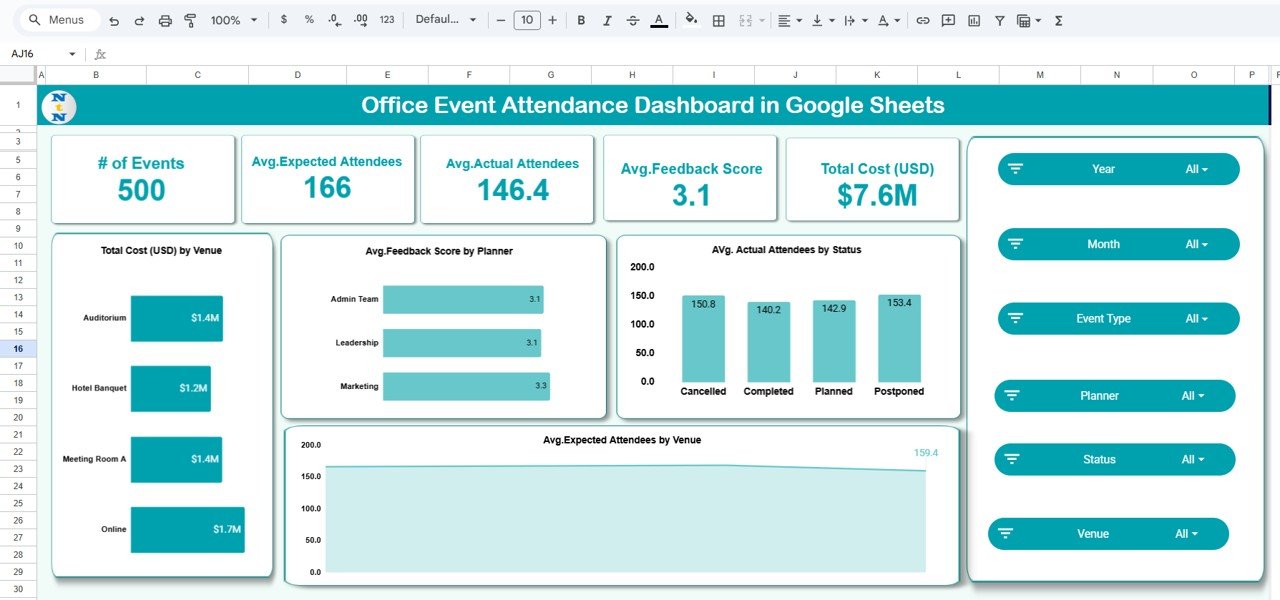Select the Paint format tool

[190, 20]
